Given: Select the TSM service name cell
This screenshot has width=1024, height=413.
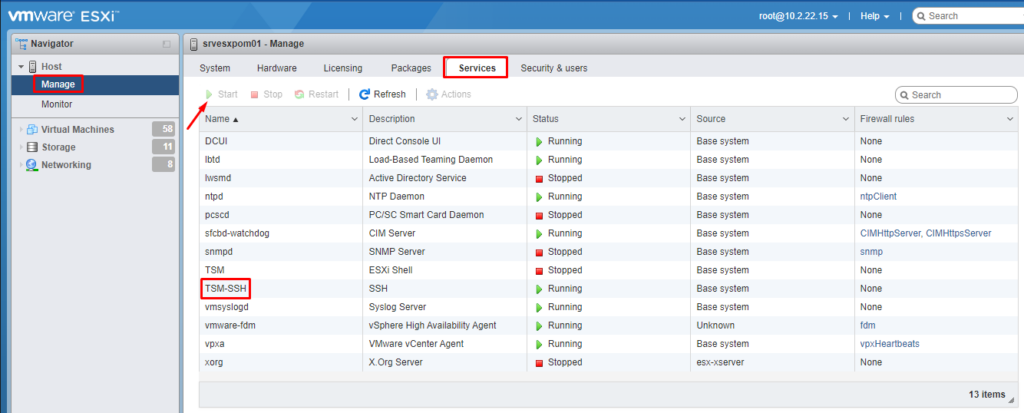Looking at the screenshot, I should click(x=281, y=270).
